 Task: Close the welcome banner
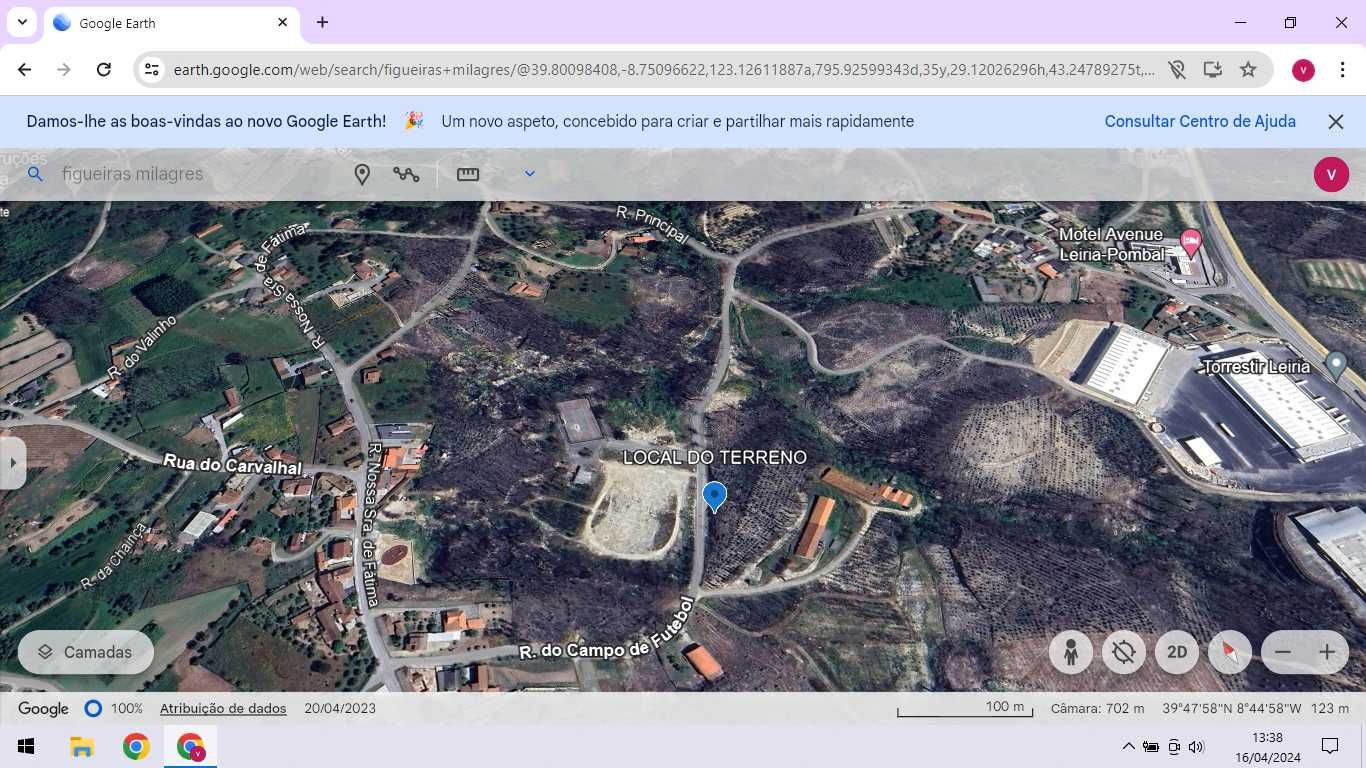tap(1336, 121)
